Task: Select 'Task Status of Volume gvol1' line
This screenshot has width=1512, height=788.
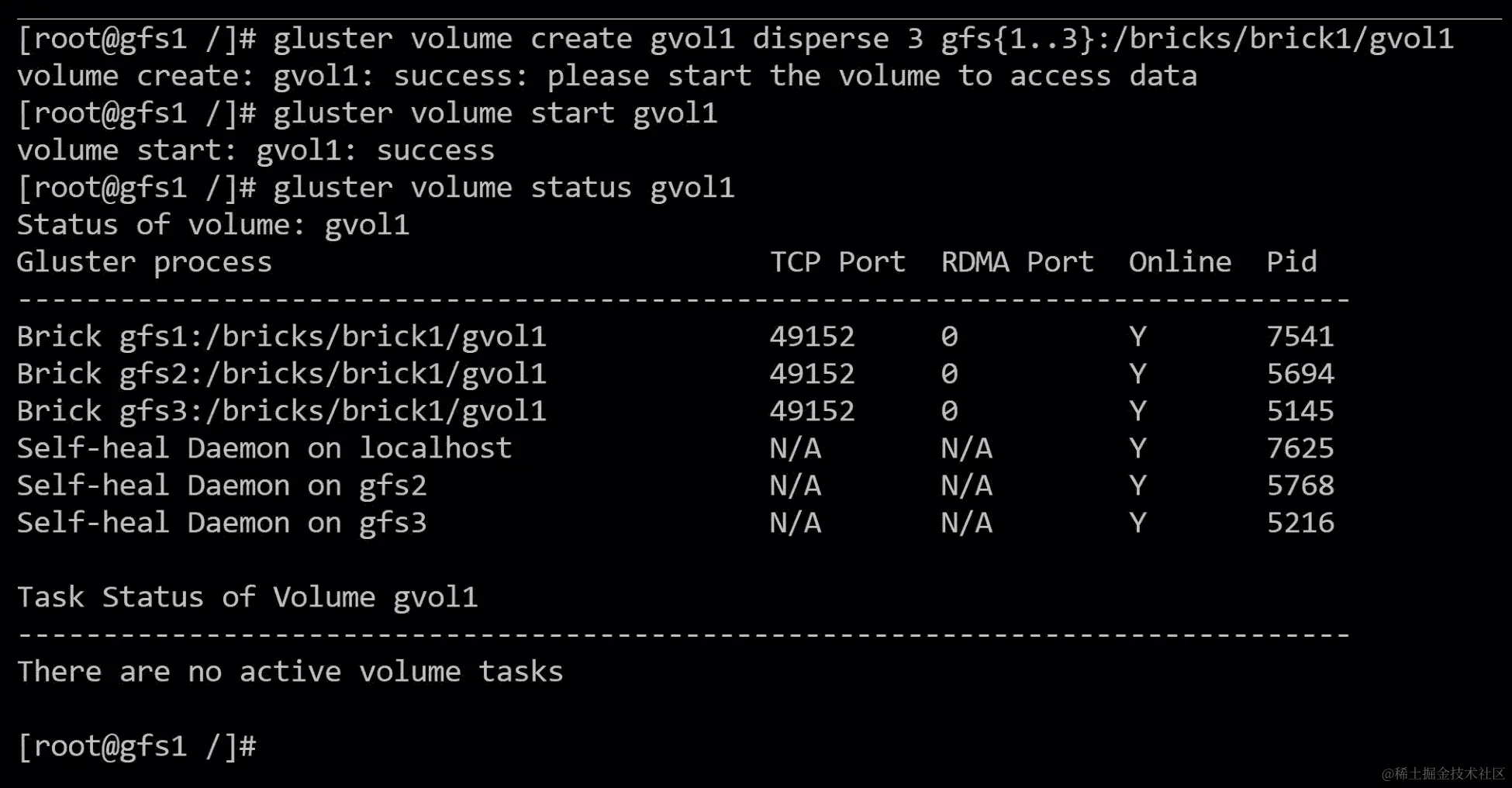Action: click(247, 597)
